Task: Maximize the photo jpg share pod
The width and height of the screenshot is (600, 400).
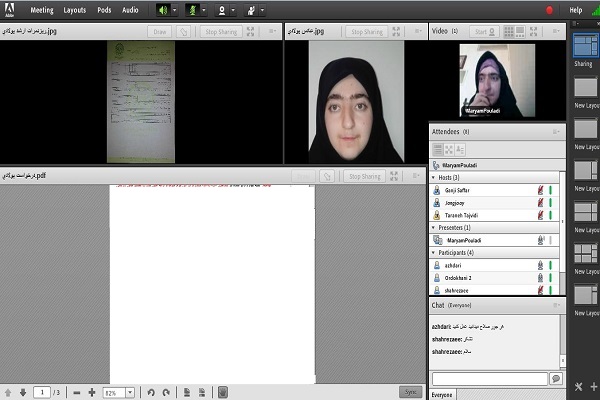Action: click(x=396, y=32)
